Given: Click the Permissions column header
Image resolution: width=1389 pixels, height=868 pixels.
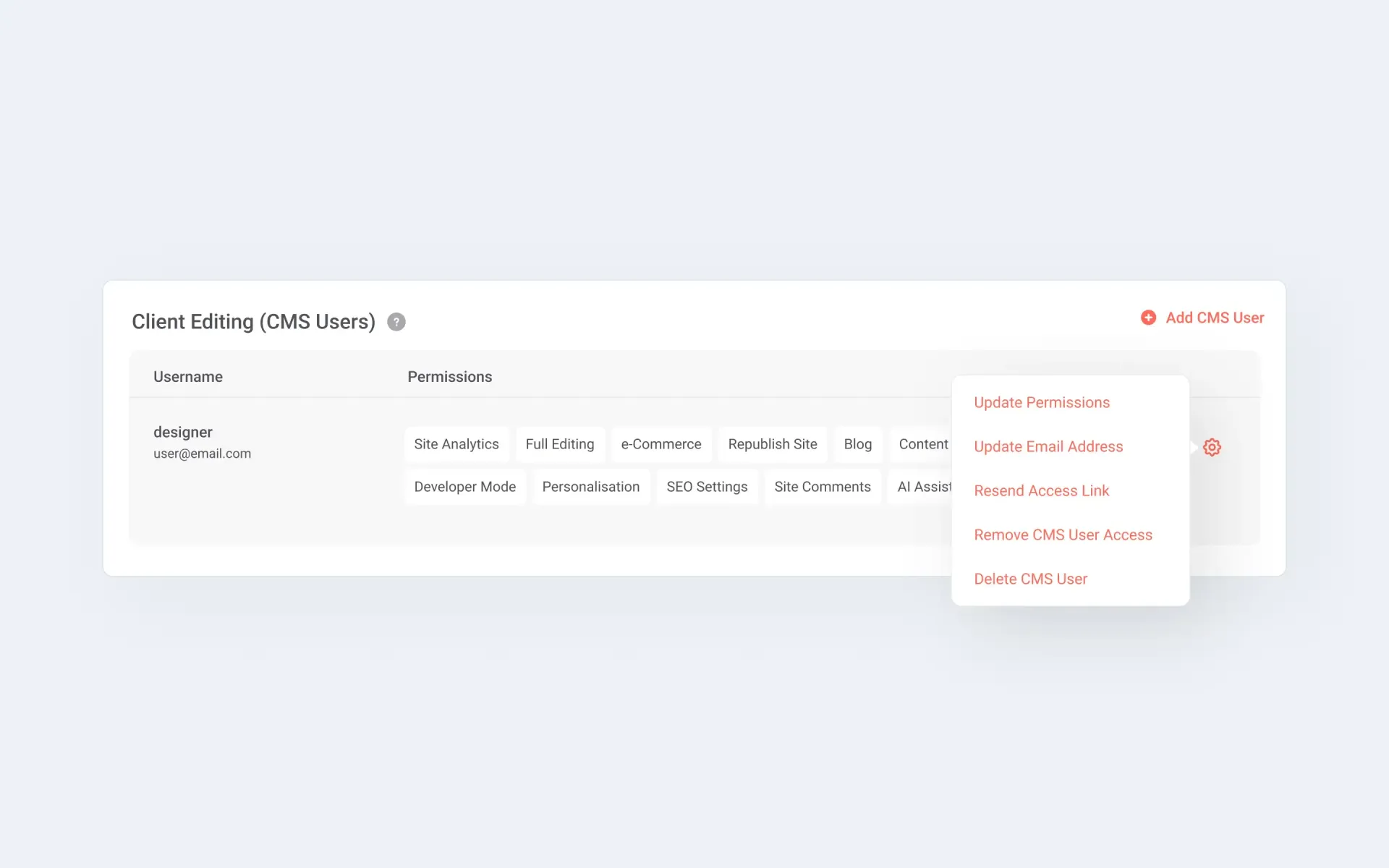Looking at the screenshot, I should (x=449, y=377).
